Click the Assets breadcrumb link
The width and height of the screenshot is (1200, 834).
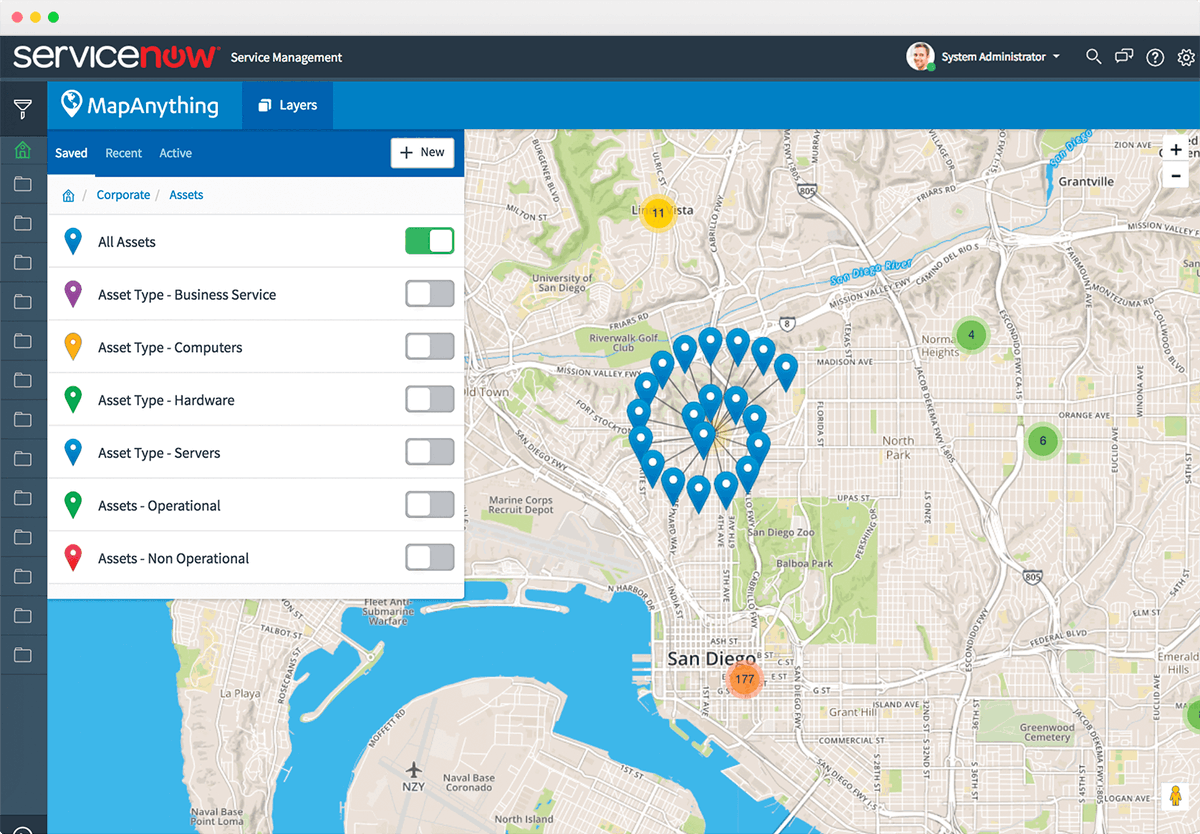[x=186, y=195]
